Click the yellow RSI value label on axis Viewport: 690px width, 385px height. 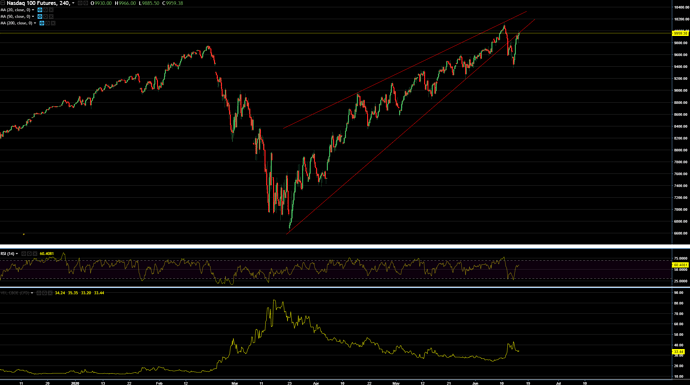tap(680, 265)
